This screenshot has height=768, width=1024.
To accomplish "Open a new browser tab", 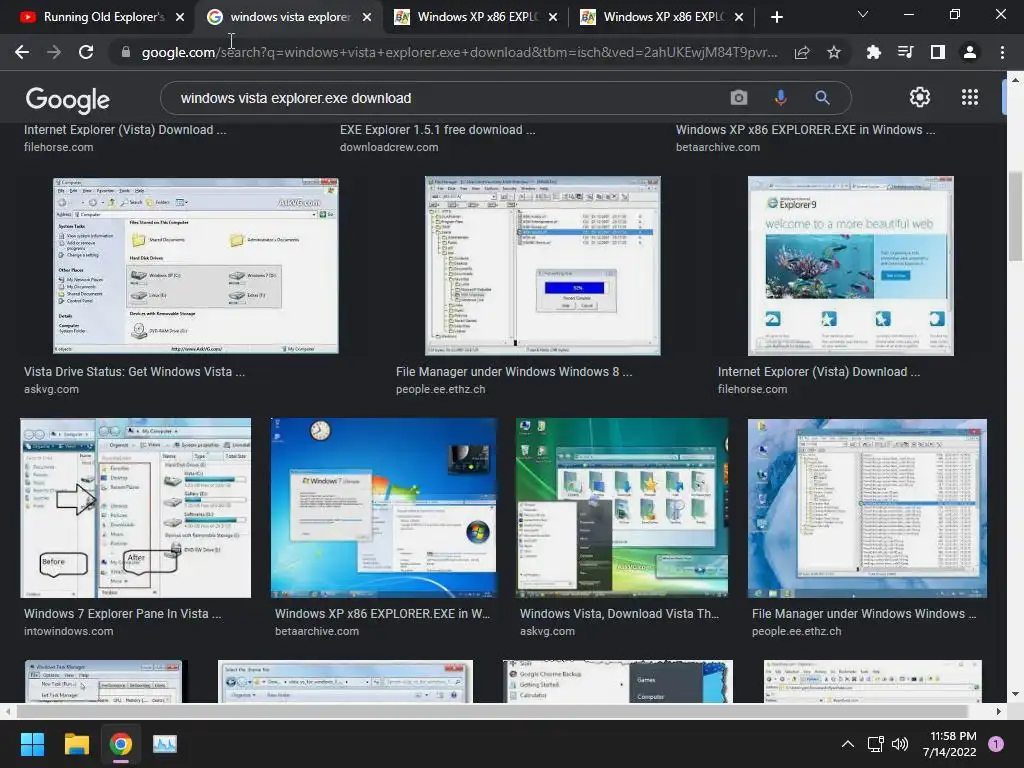I will [x=776, y=17].
